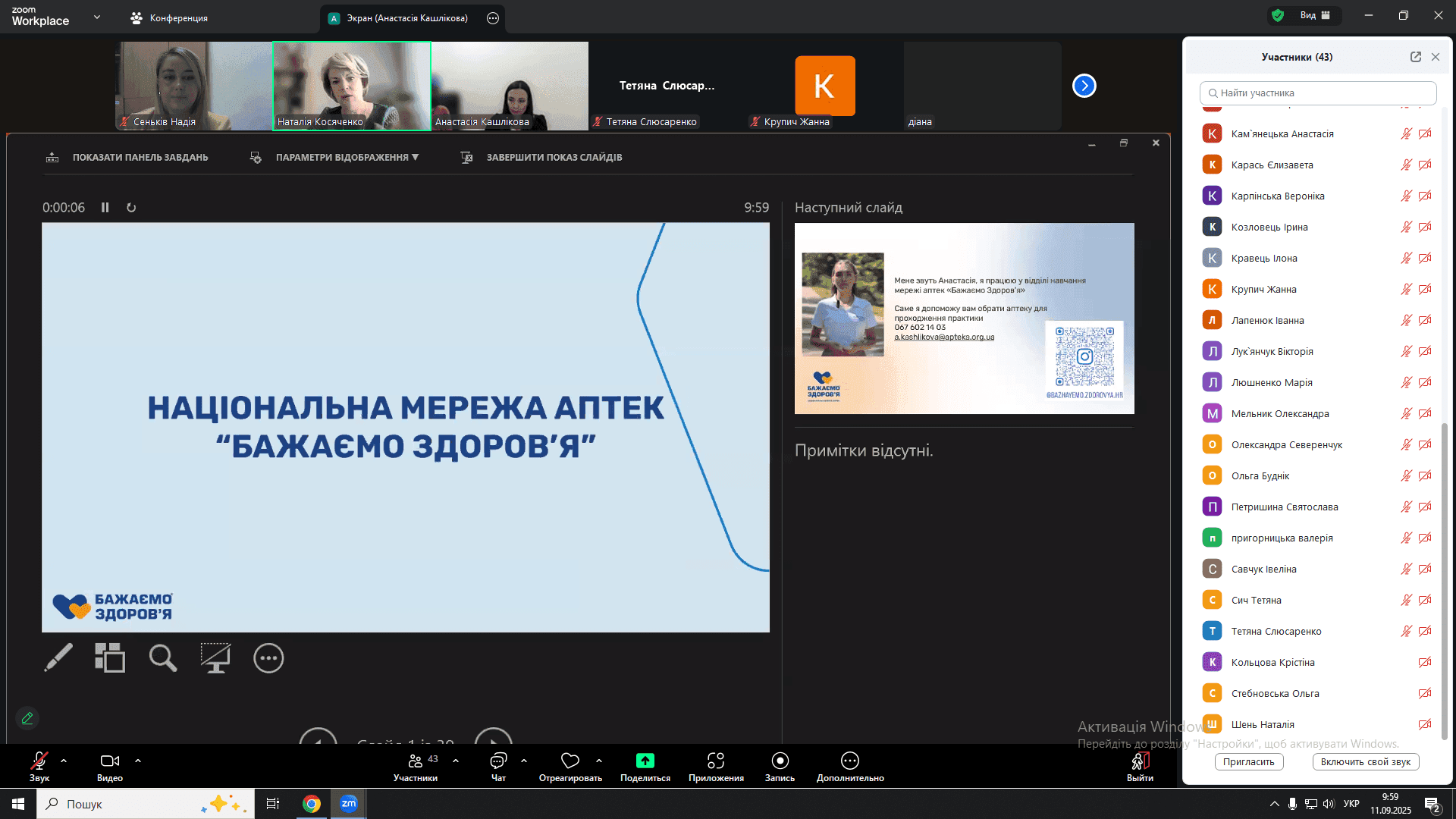Open the Приложения apps panel
The width and height of the screenshot is (1456, 819).
(716, 766)
